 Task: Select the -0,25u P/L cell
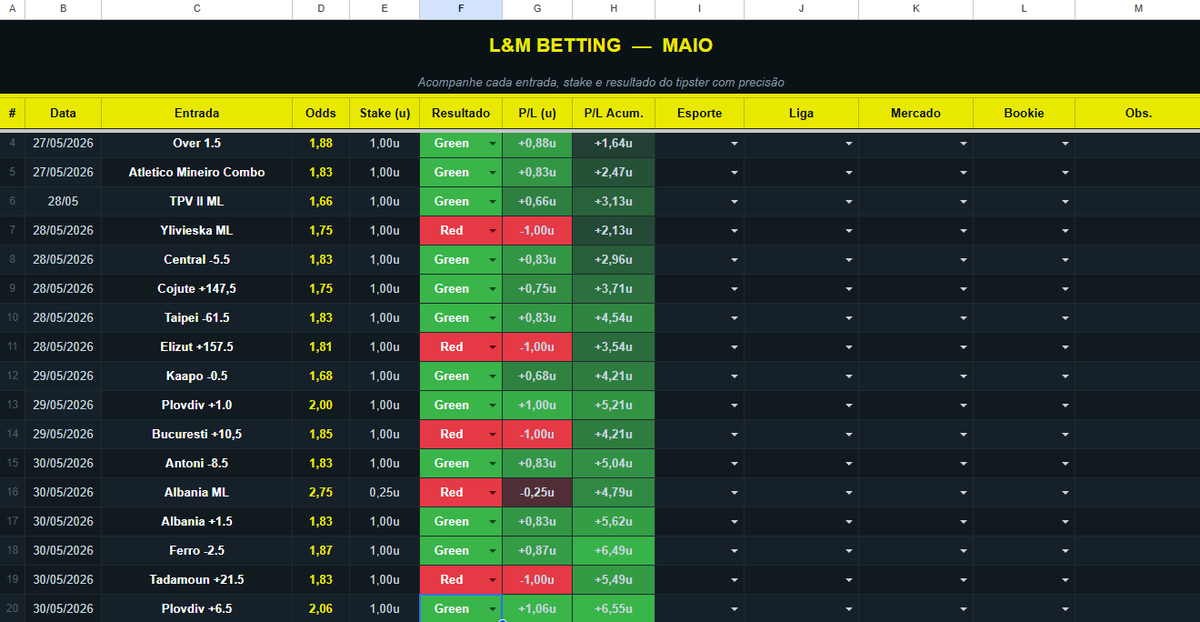pyautogui.click(x=537, y=492)
